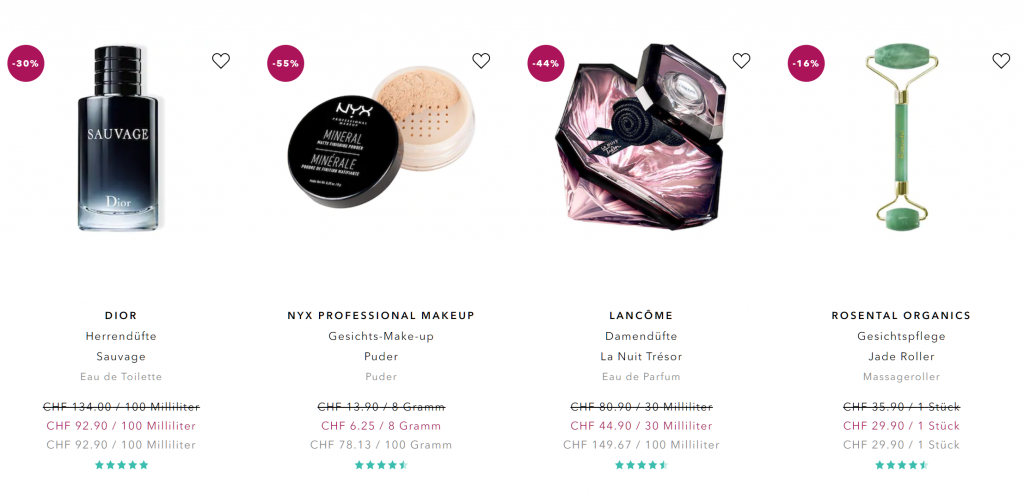Open the LANCÔME brand link

click(x=641, y=315)
